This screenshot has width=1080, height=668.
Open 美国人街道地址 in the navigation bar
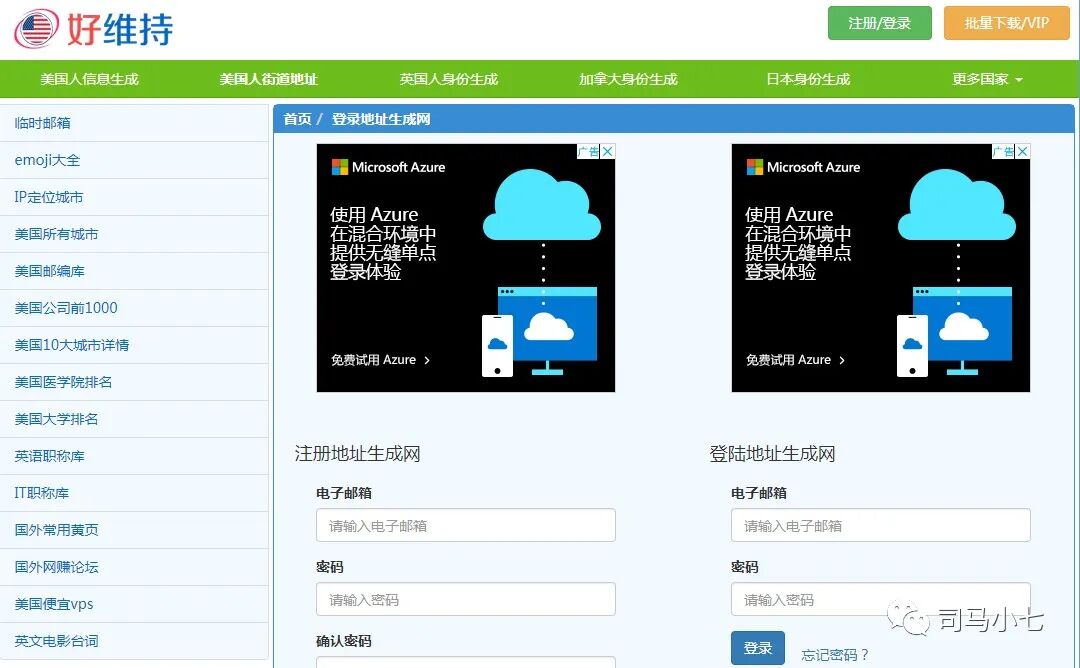point(269,79)
